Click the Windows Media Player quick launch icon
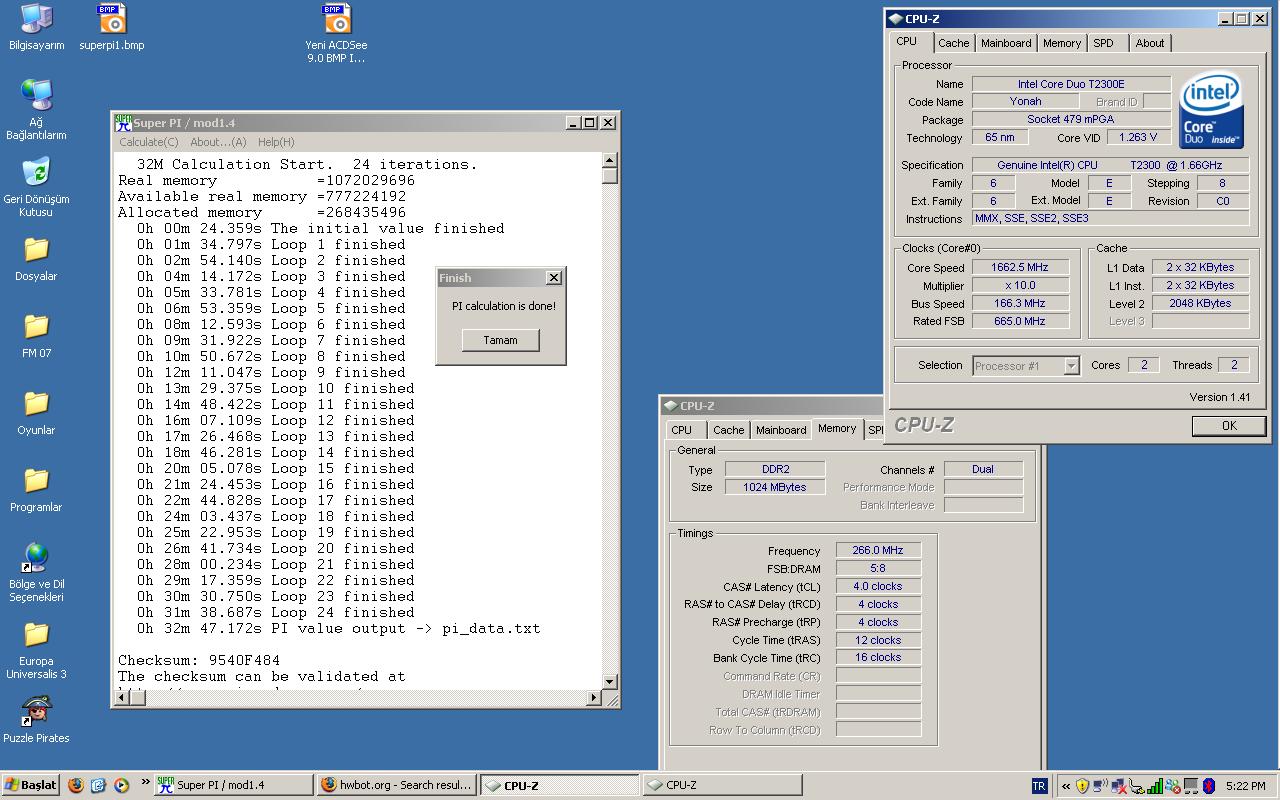Image resolution: width=1280 pixels, height=800 pixels. [121, 785]
